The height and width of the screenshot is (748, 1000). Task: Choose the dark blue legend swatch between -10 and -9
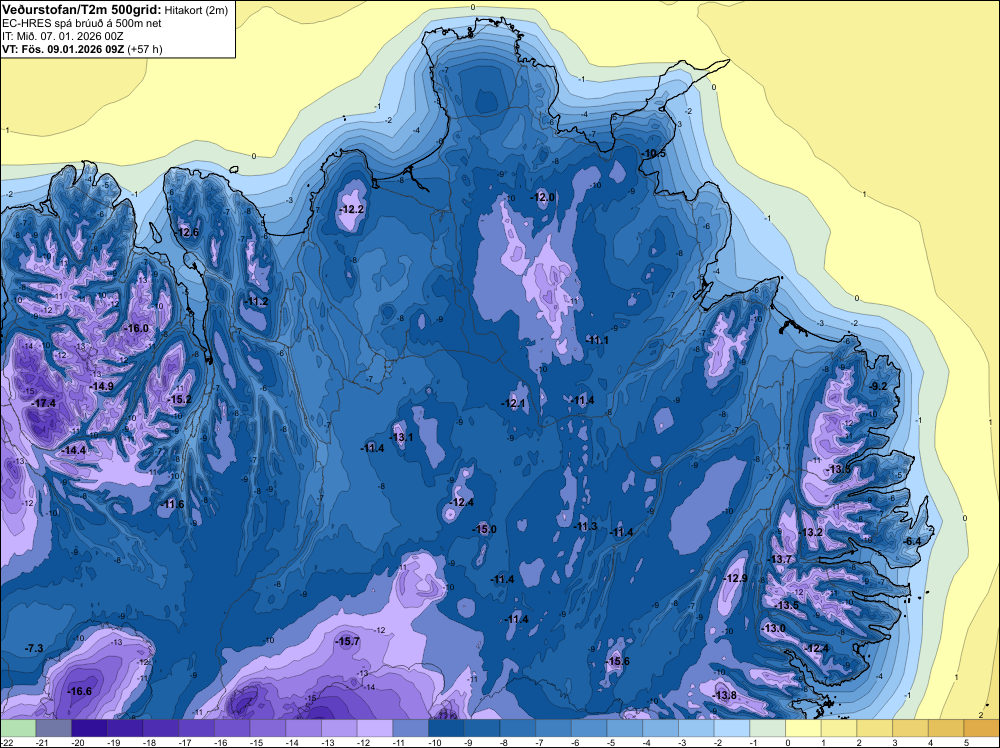click(x=446, y=728)
